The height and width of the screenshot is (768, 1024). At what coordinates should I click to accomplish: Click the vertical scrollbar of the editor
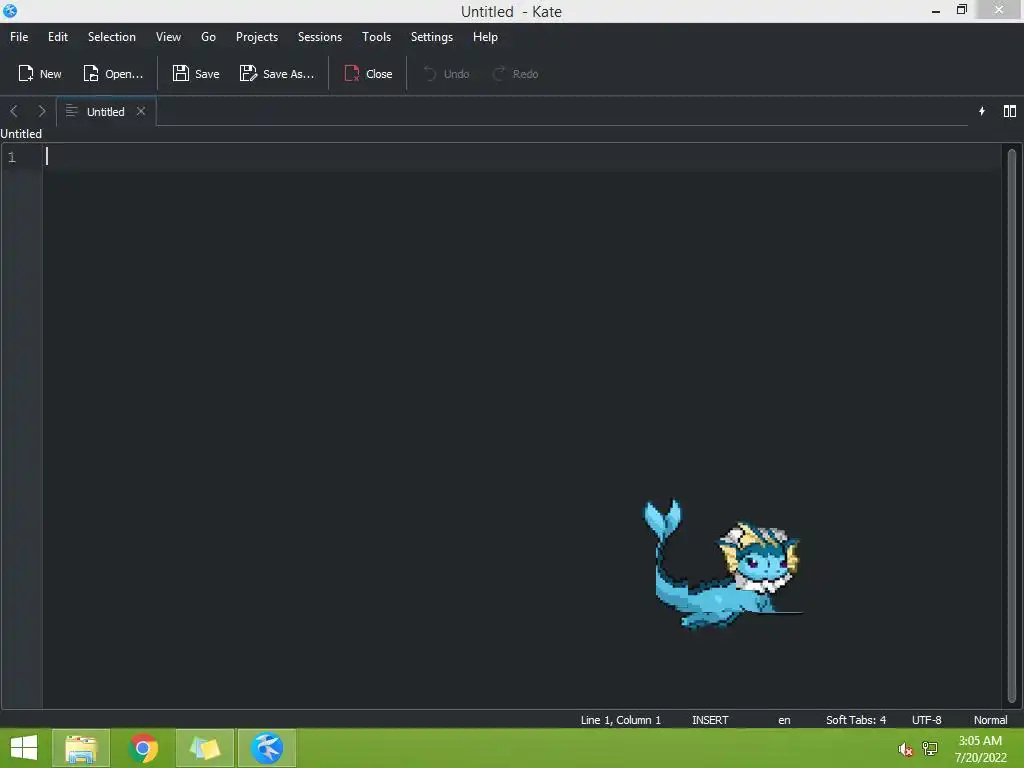[x=1012, y=426]
